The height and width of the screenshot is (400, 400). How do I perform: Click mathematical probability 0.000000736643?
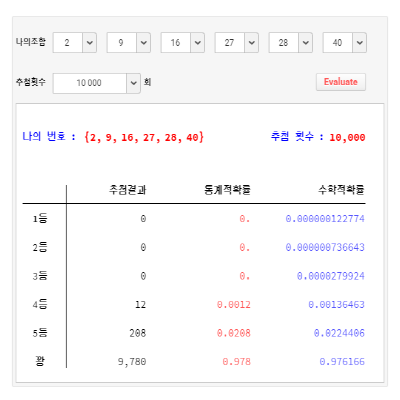[325, 248]
